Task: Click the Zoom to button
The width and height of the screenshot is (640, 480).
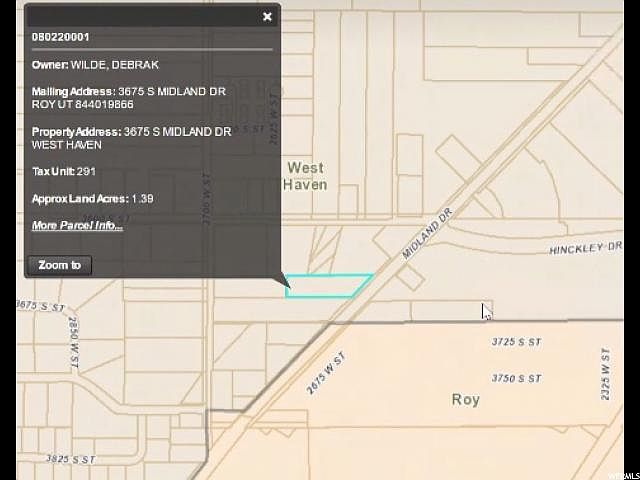Action: point(60,265)
